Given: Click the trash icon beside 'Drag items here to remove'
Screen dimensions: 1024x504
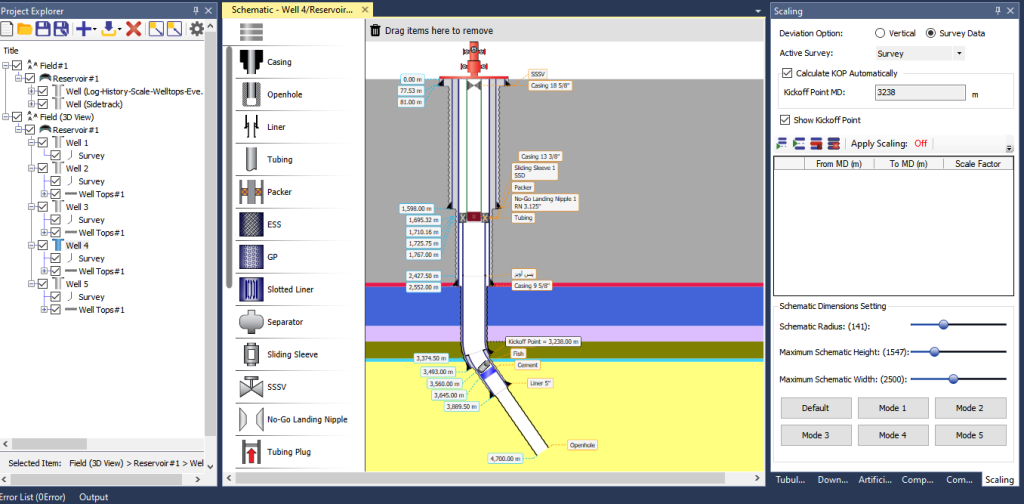Looking at the screenshot, I should tap(375, 30).
